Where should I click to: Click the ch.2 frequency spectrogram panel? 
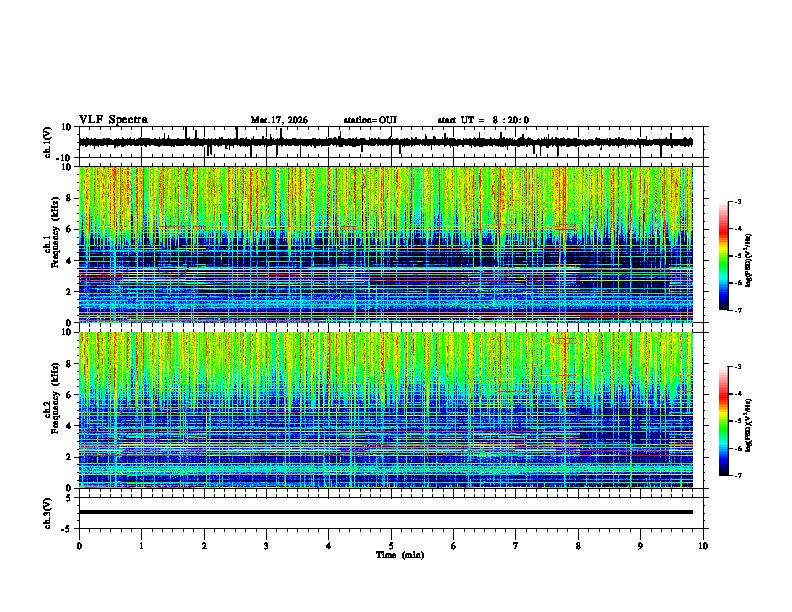point(386,410)
